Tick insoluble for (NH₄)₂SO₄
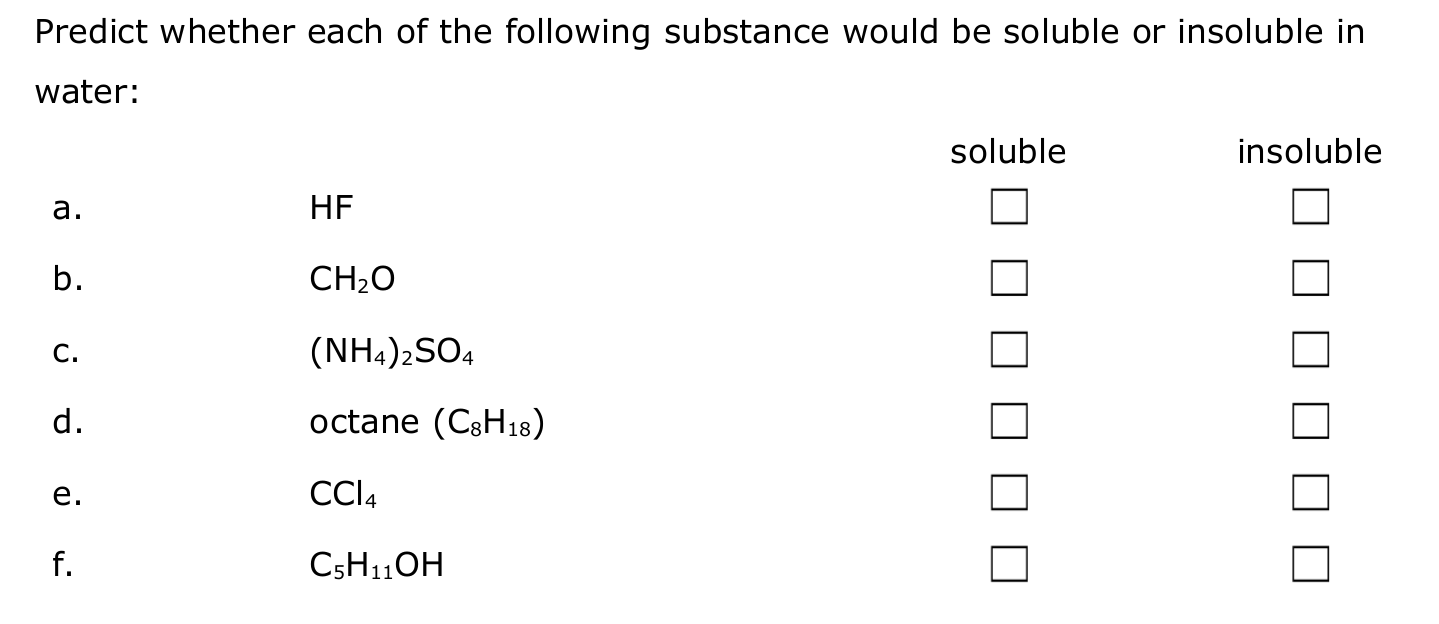This screenshot has width=1439, height=624. point(1310,350)
